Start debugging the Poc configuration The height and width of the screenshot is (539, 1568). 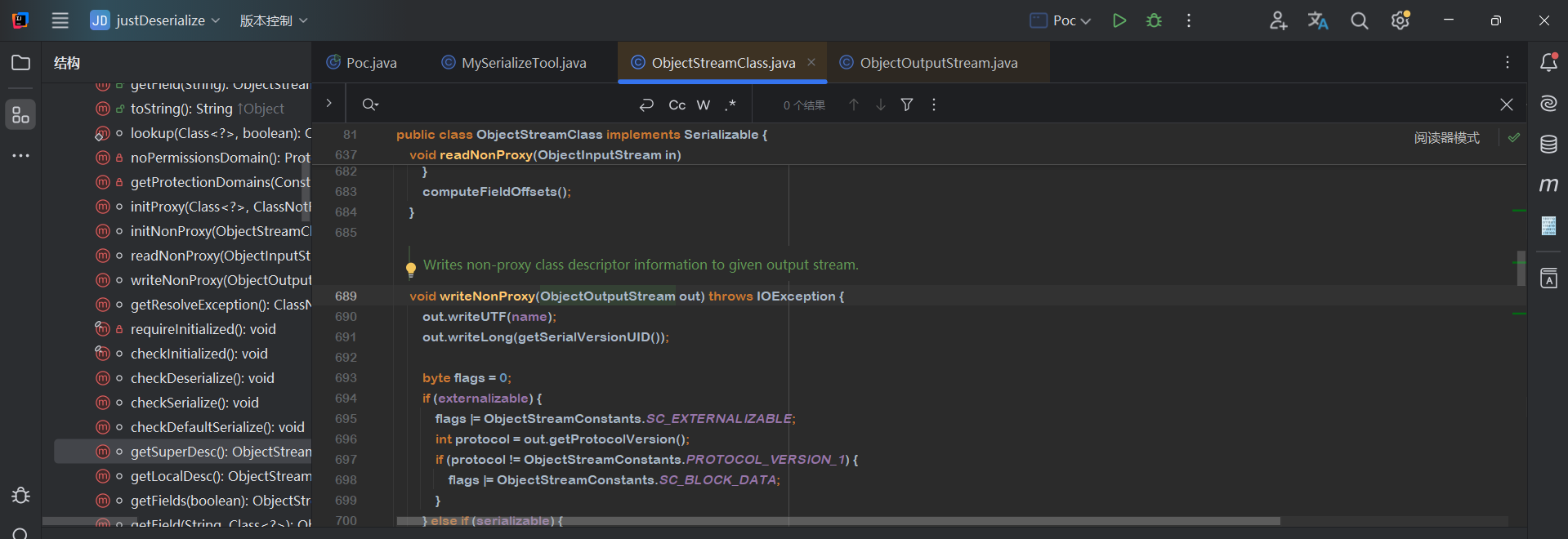[1154, 20]
